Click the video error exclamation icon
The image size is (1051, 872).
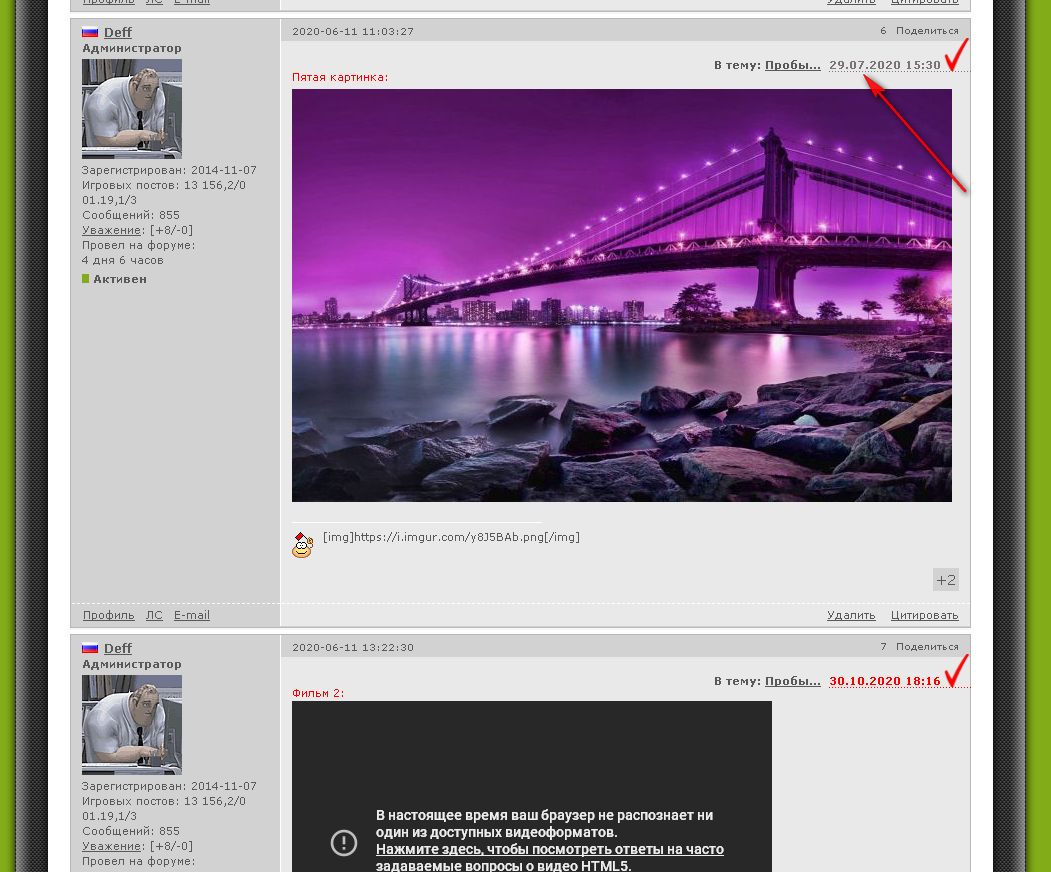pos(344,843)
